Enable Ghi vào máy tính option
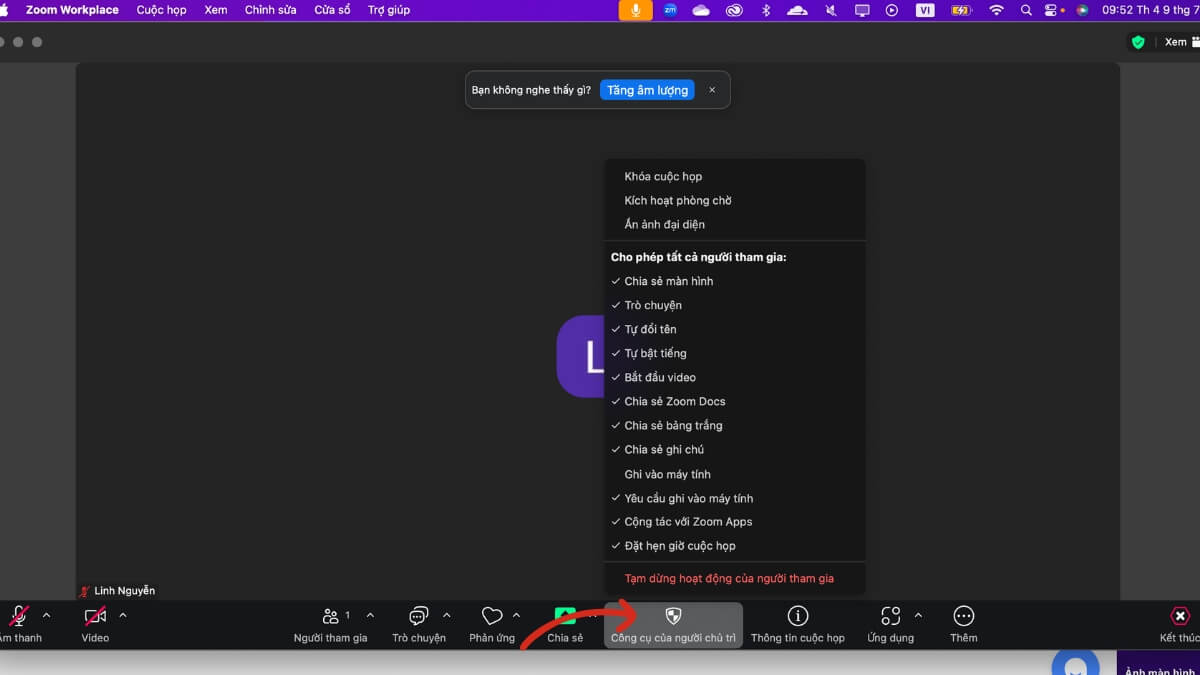This screenshot has width=1200, height=675. click(x=667, y=474)
